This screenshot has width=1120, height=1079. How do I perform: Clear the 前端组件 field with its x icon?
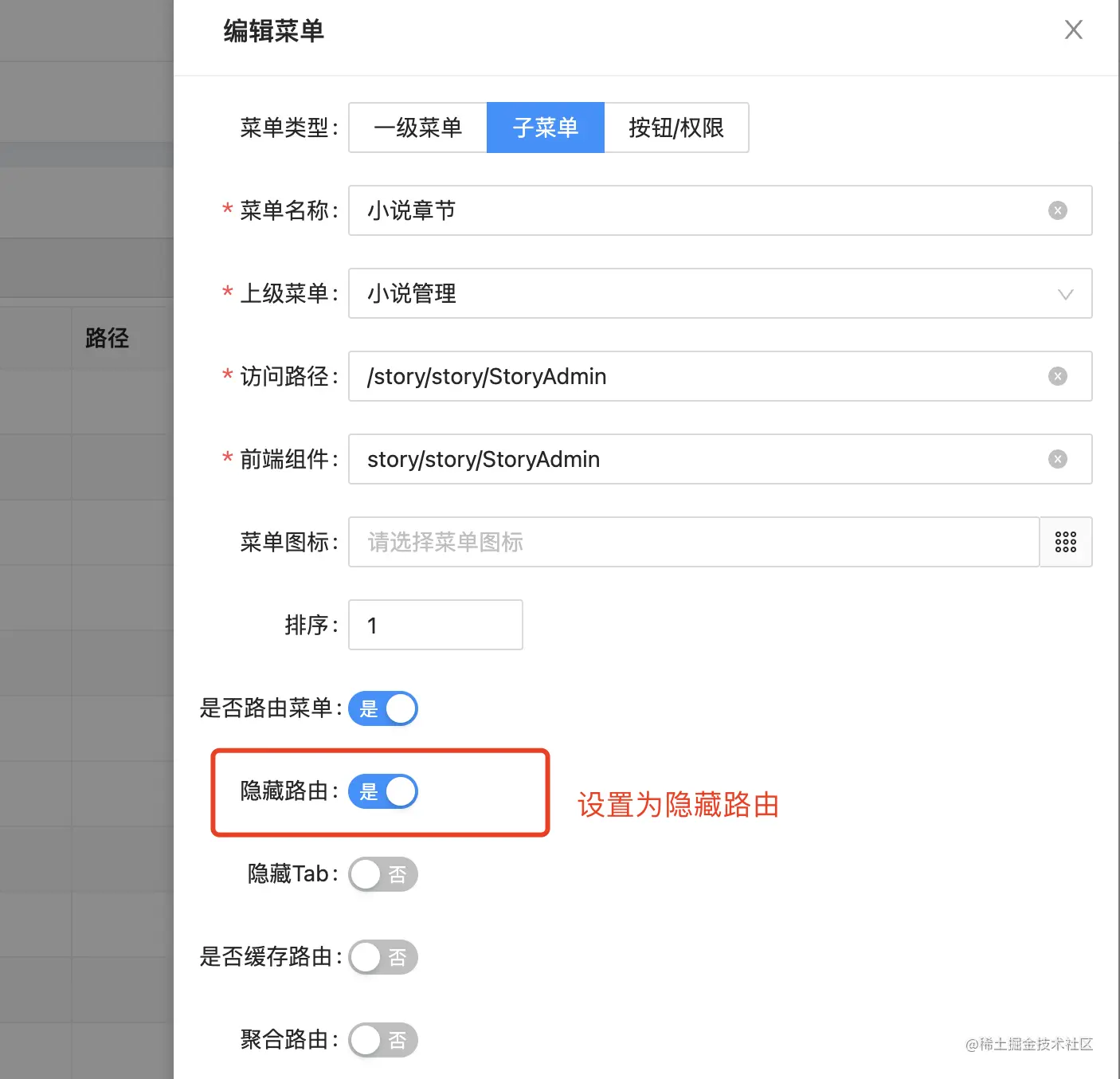(1057, 459)
